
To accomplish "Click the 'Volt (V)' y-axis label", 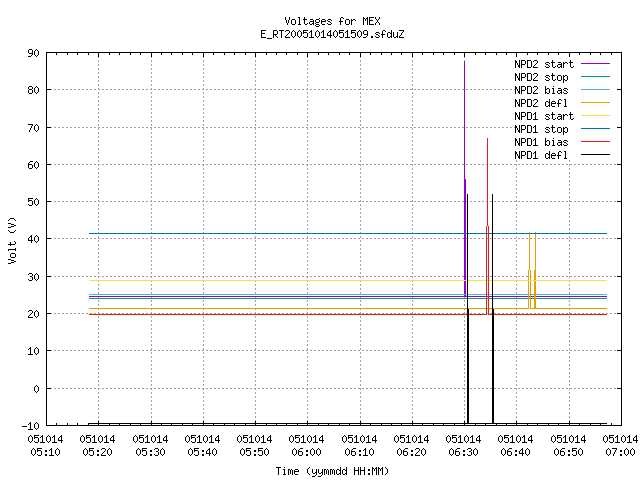I will click(12, 240).
